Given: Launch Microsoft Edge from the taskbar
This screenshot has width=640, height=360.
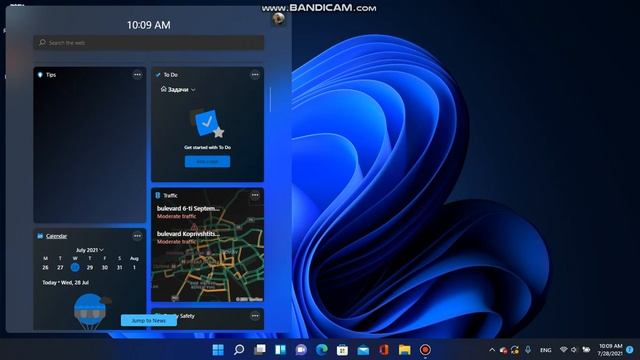Looking at the screenshot, I should coord(322,350).
